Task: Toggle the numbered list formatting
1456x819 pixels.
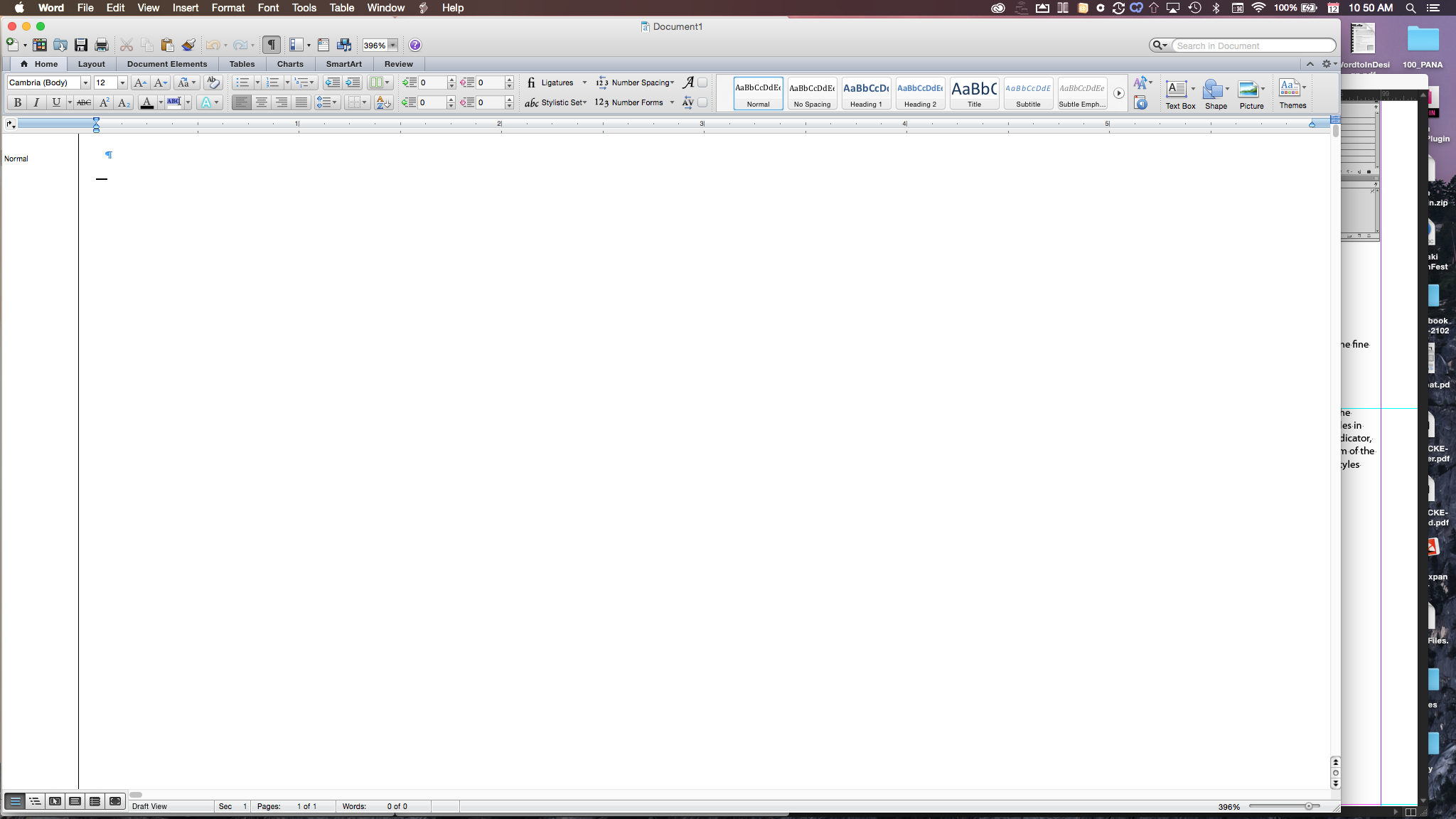Action: [x=270, y=82]
